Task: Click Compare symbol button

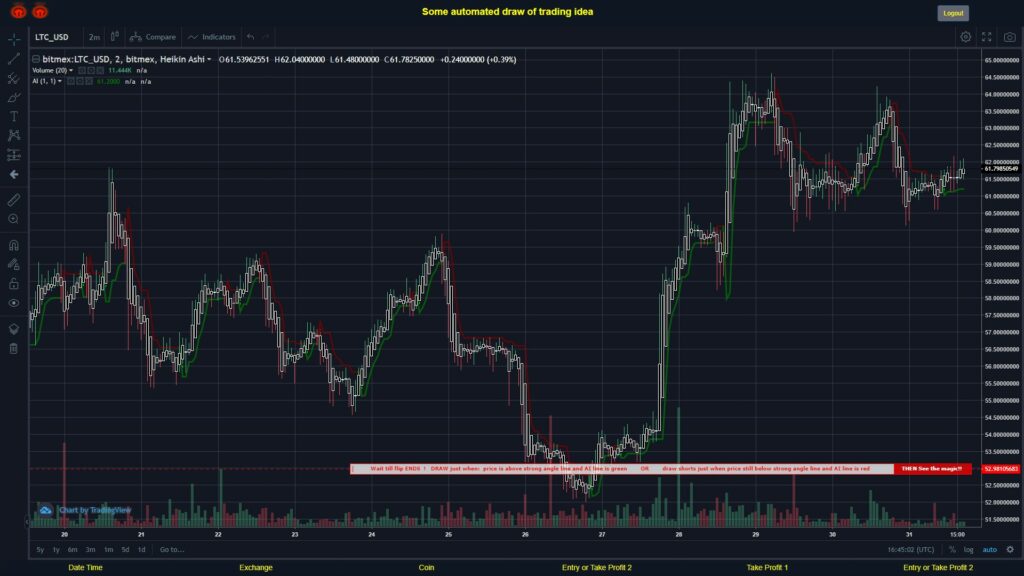Action: coord(153,37)
